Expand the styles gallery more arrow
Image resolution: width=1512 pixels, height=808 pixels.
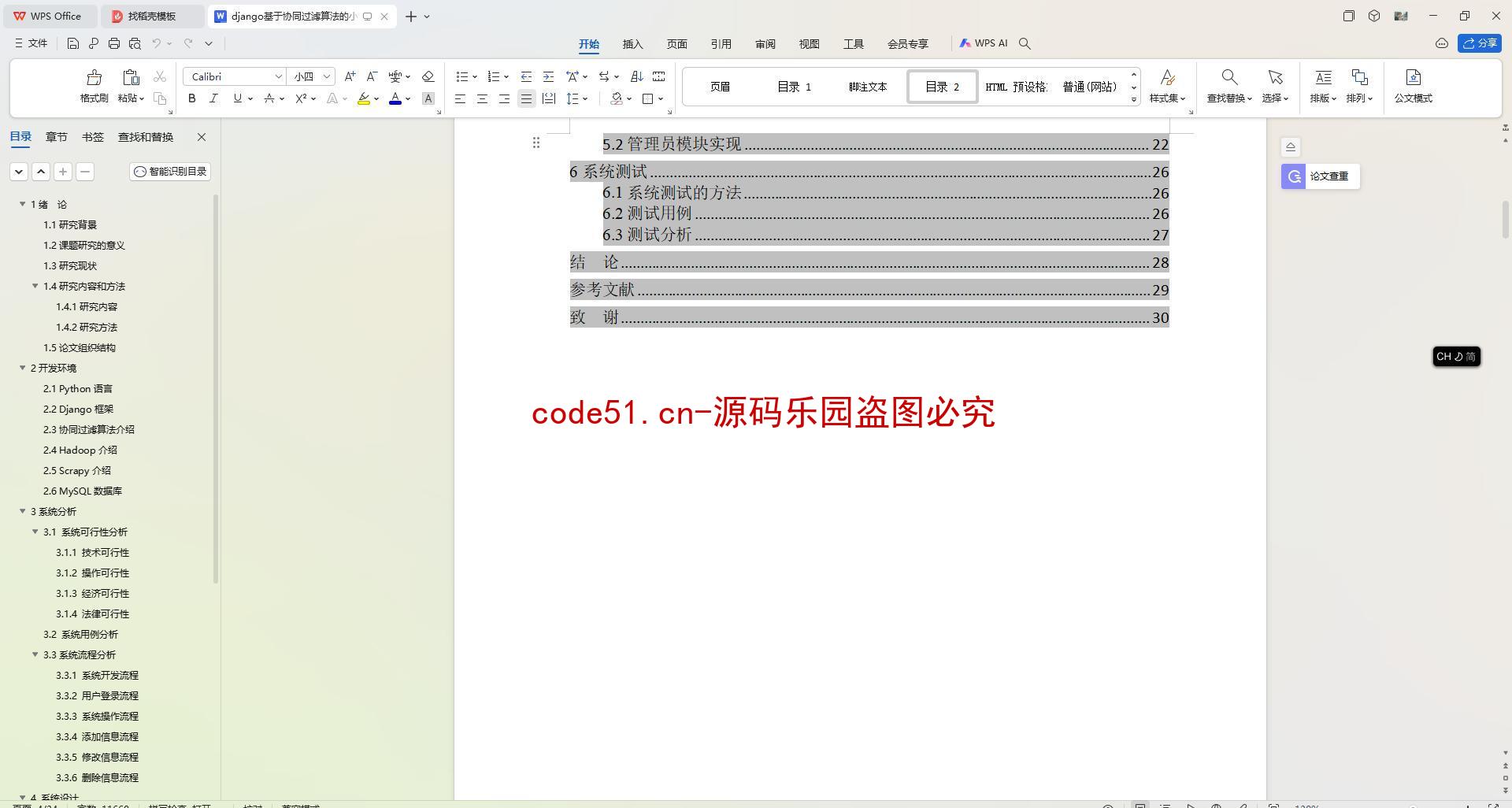(x=1134, y=99)
